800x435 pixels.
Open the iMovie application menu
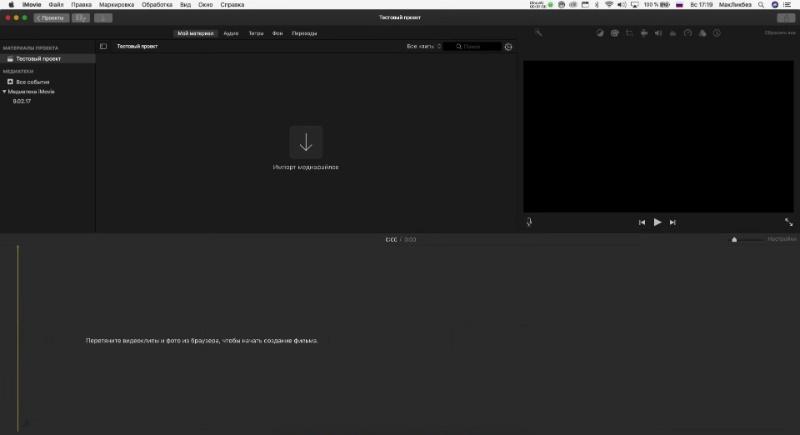pyautogui.click(x=32, y=5)
